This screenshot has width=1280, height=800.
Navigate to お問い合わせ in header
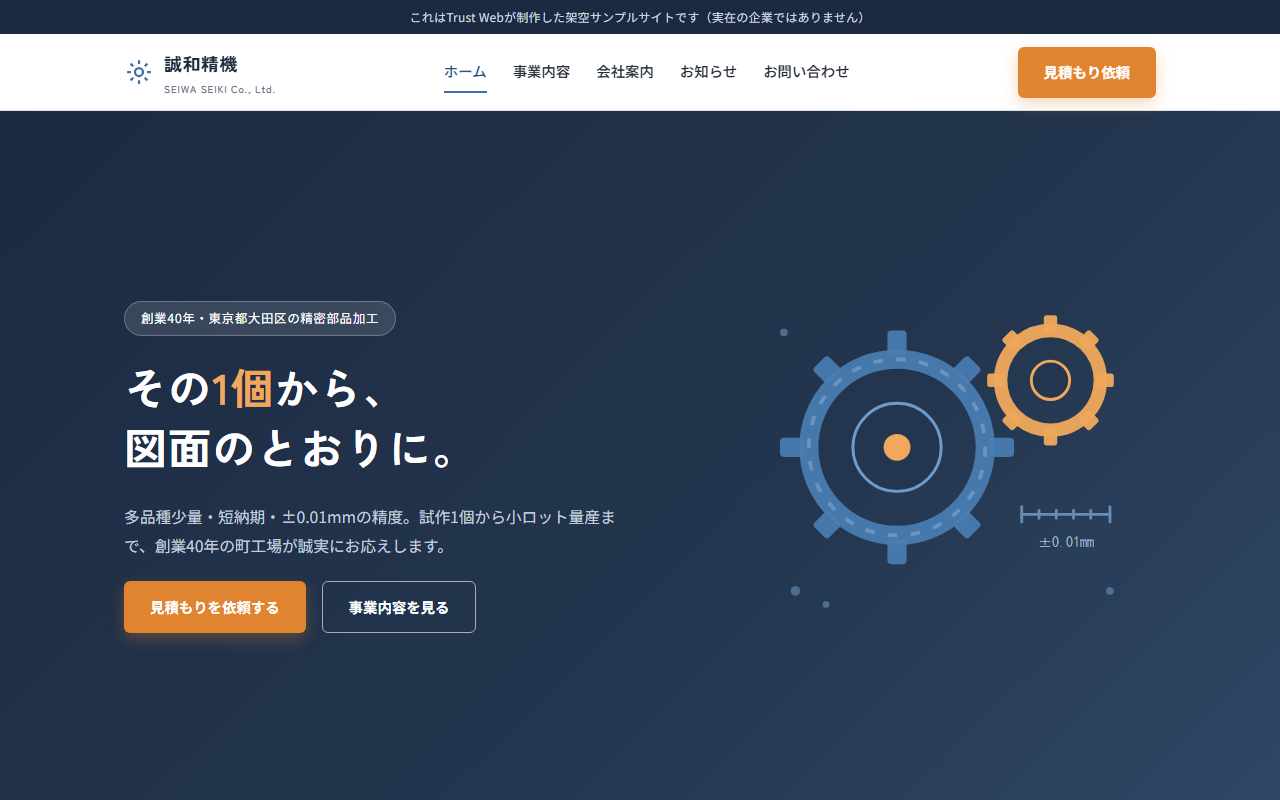[806, 72]
